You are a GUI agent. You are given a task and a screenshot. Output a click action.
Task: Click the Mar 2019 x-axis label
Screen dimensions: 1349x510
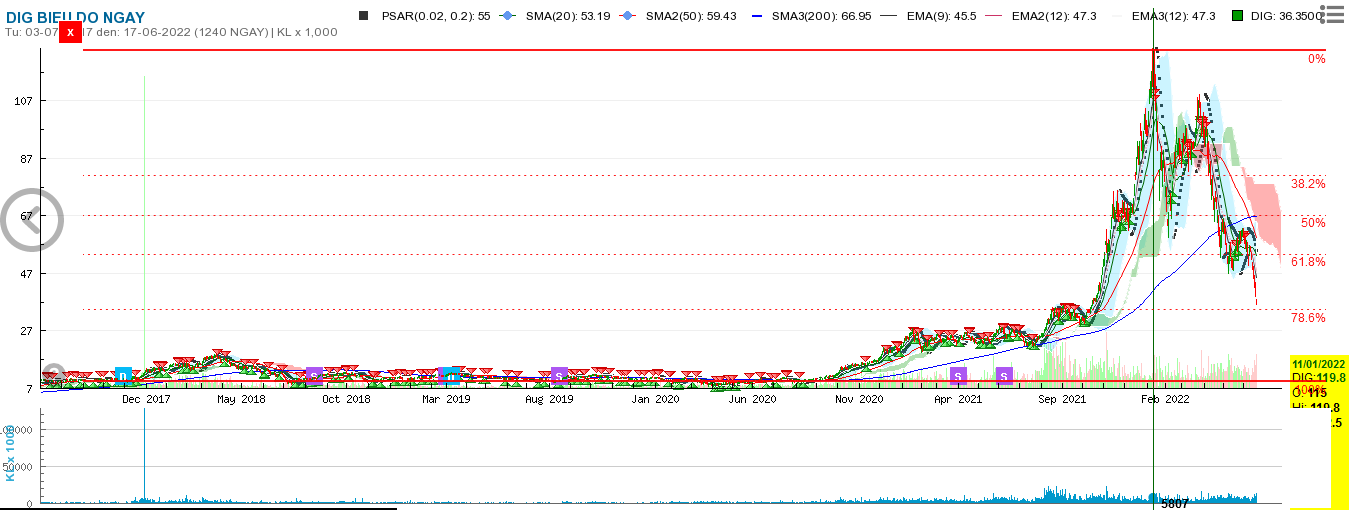[446, 399]
